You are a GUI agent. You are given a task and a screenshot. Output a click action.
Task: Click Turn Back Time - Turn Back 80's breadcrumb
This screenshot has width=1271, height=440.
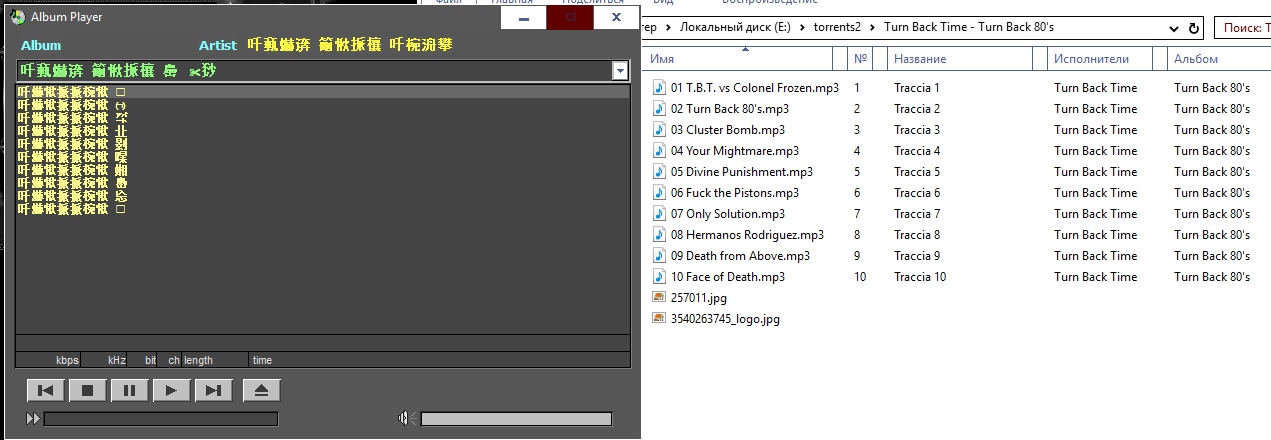[x=969, y=28]
